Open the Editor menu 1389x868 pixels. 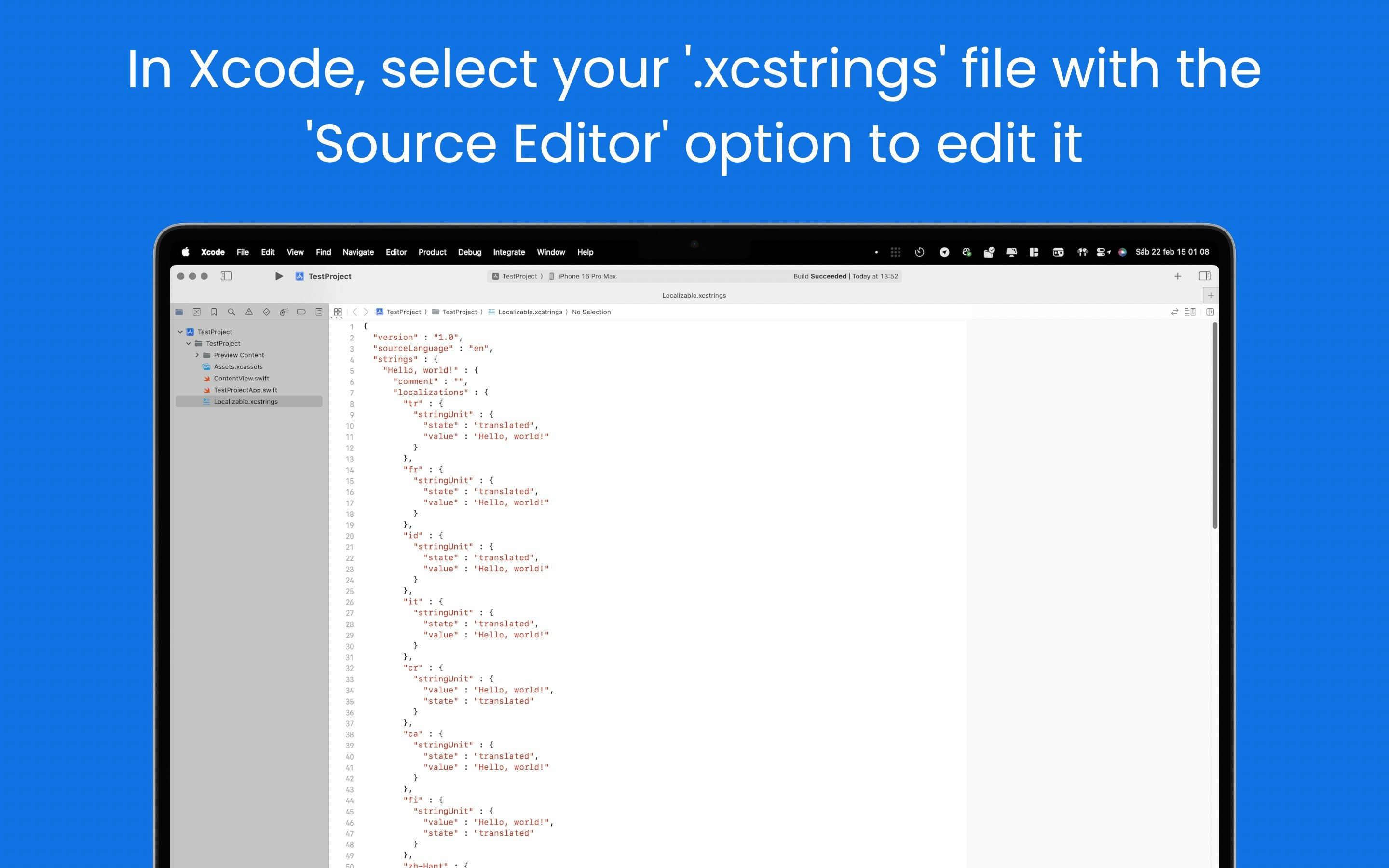[x=396, y=252]
